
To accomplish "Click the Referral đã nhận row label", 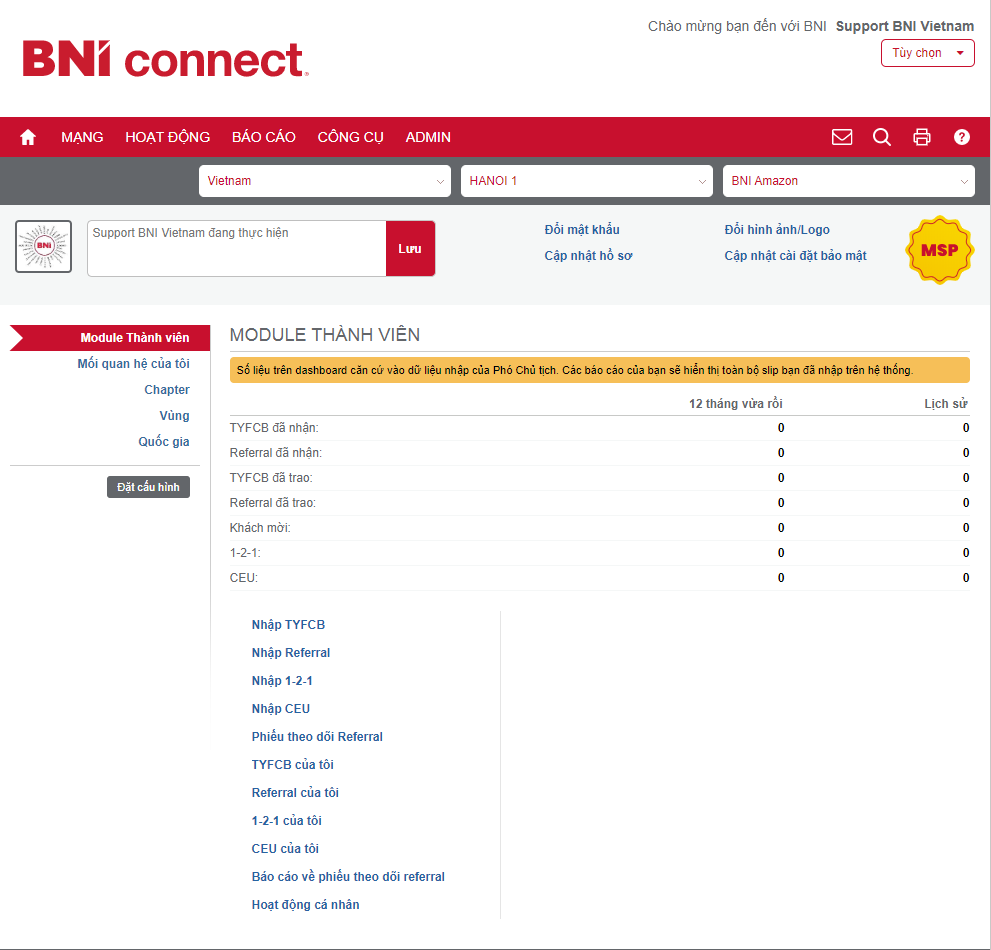I will click(276, 453).
